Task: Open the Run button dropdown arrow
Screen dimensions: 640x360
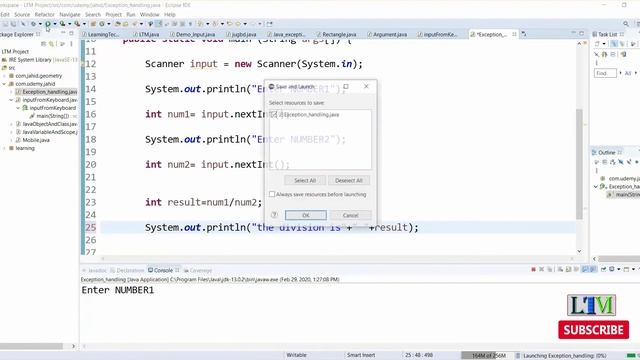Action: [x=54, y=24]
